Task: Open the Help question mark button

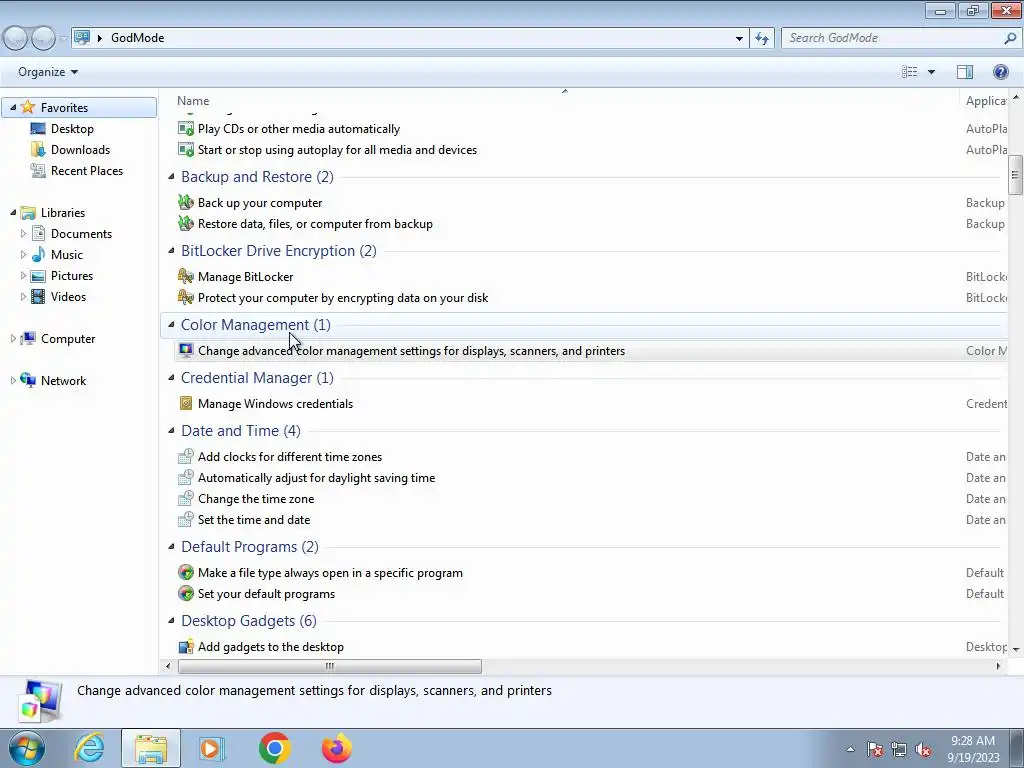Action: (1000, 72)
